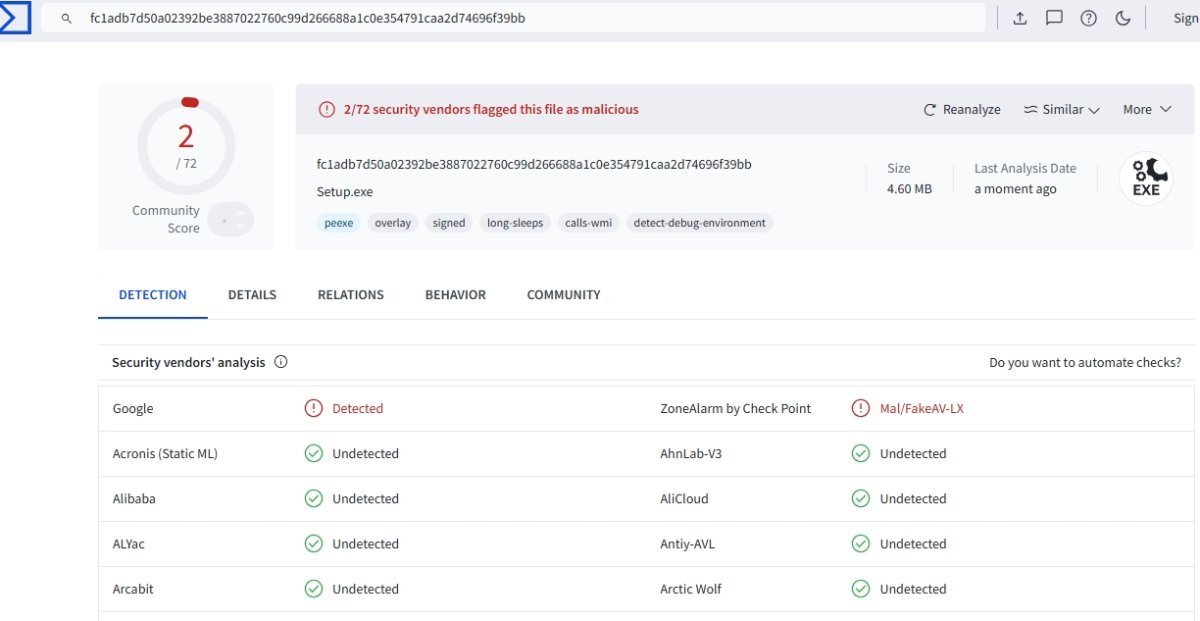1200x621 pixels.
Task: Click the EXE file type icon
Action: pos(1146,179)
